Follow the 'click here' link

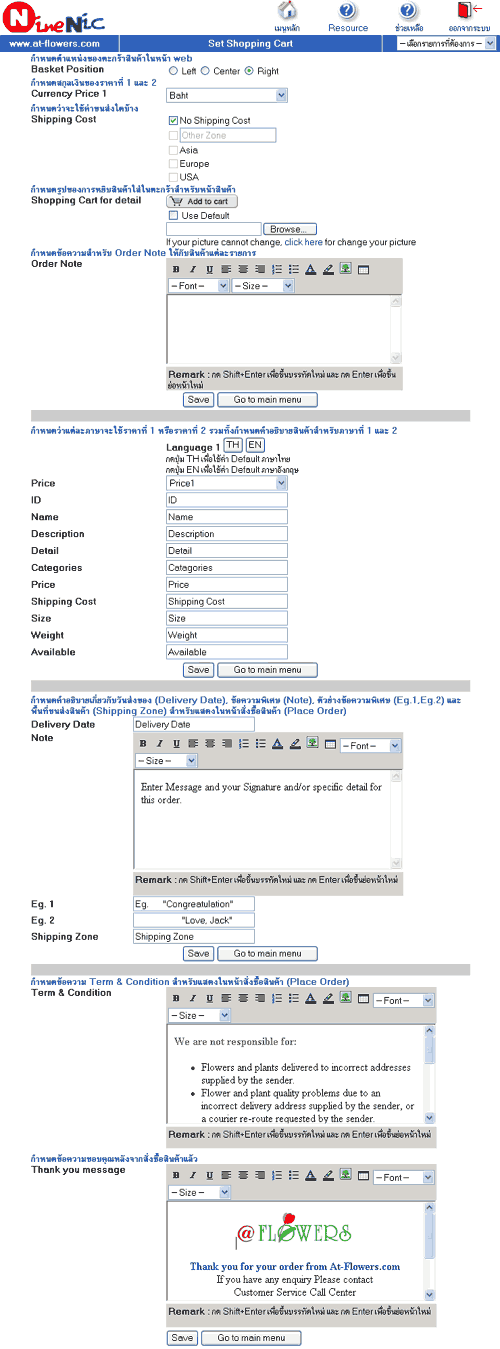click(x=303, y=242)
